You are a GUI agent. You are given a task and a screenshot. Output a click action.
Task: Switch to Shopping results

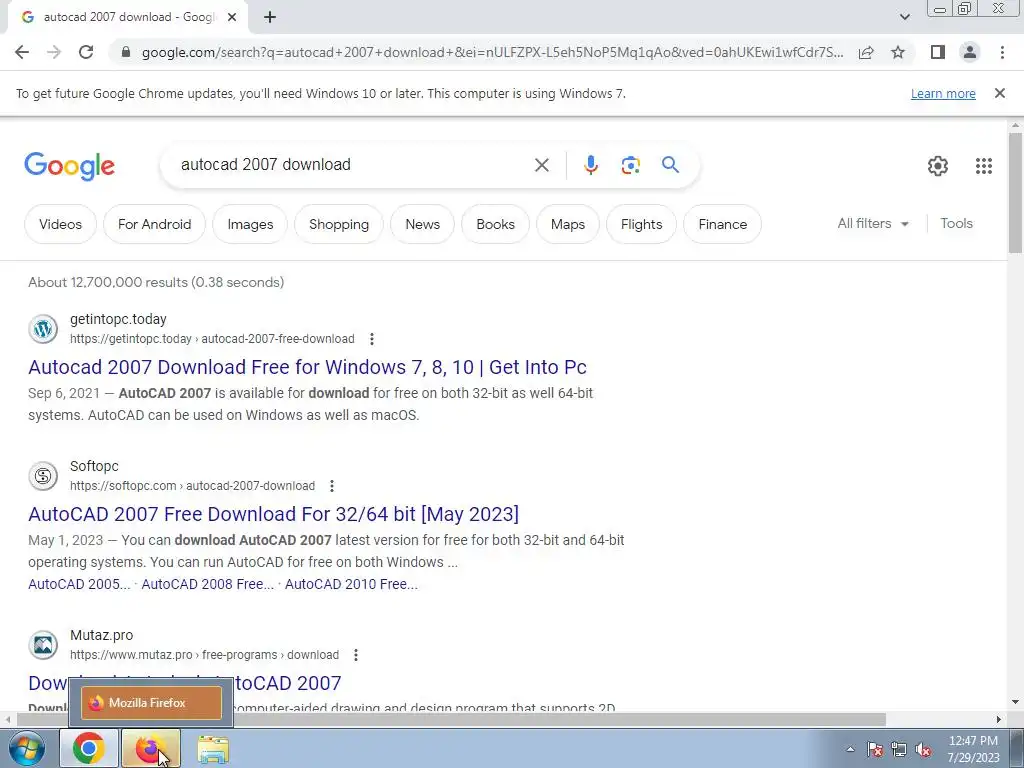(338, 224)
